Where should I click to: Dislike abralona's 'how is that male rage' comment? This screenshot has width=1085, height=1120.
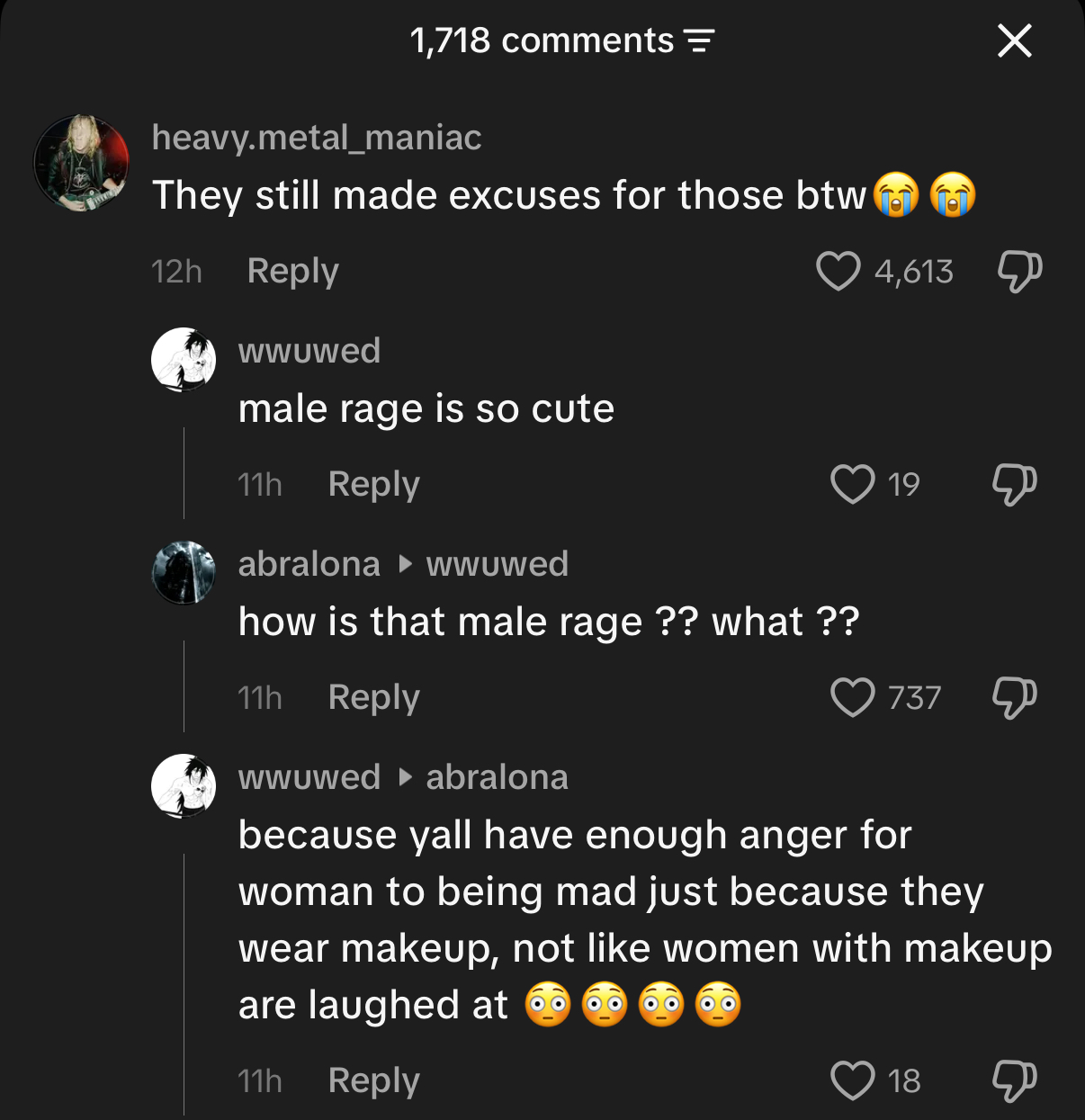click(x=1014, y=697)
